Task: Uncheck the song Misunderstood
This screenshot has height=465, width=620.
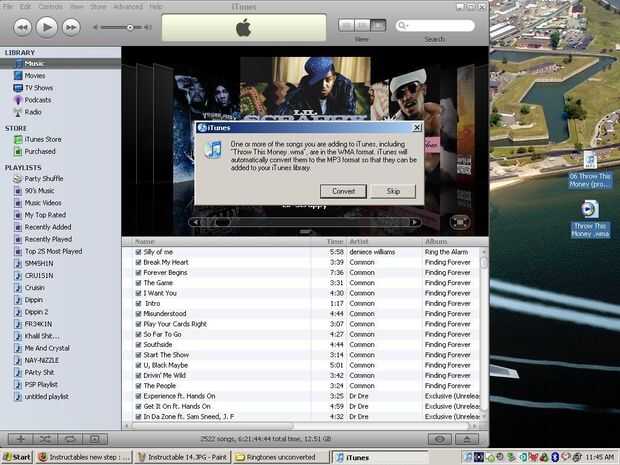Action: click(x=138, y=314)
